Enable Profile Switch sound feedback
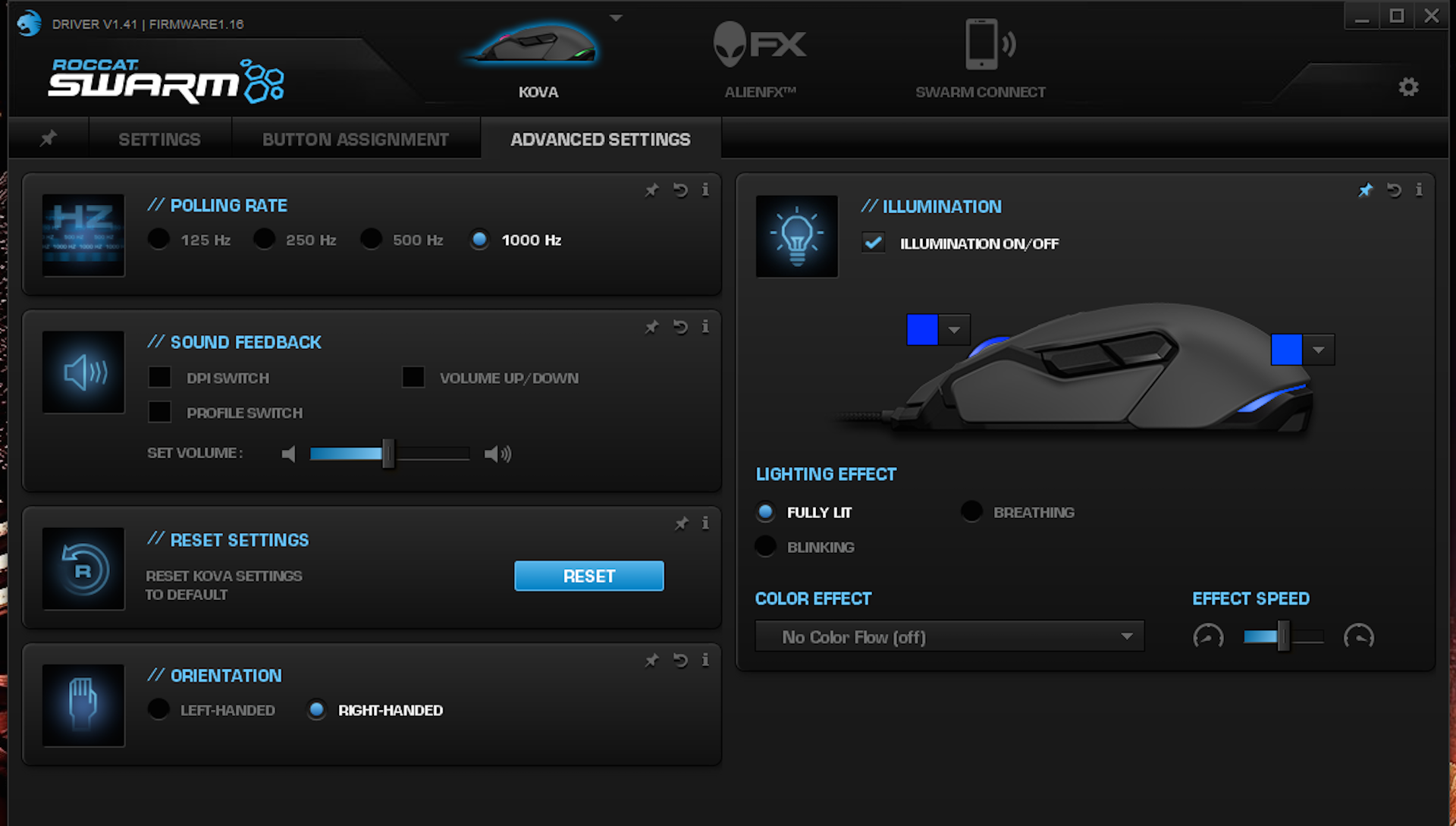Viewport: 1456px width, 826px height. (x=159, y=412)
